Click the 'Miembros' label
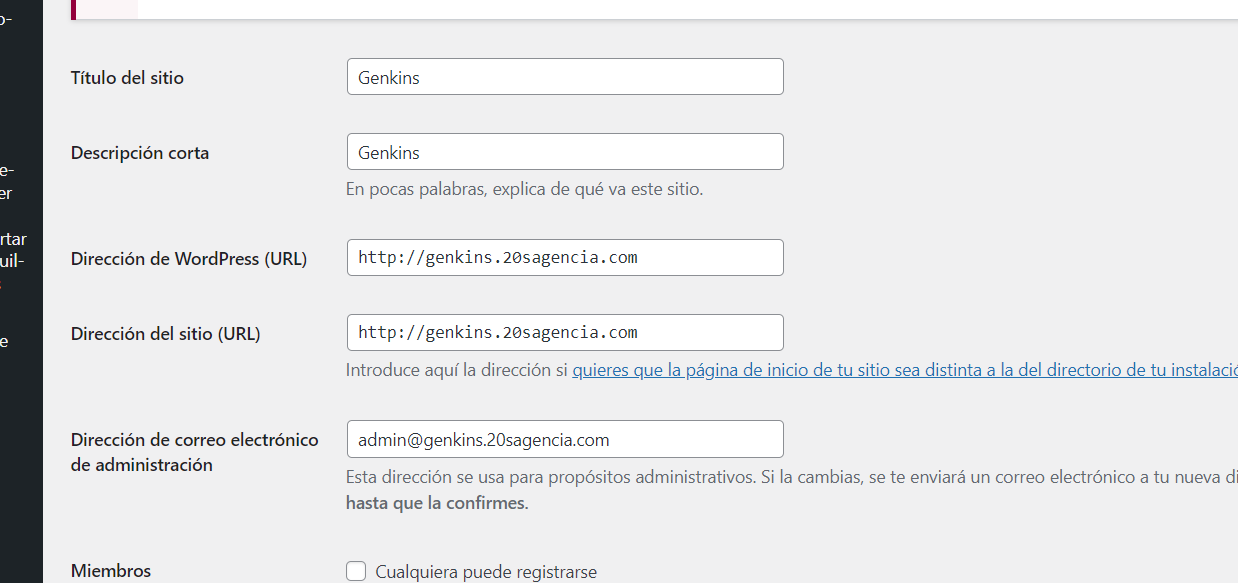This screenshot has height=583, width=1238. click(111, 571)
